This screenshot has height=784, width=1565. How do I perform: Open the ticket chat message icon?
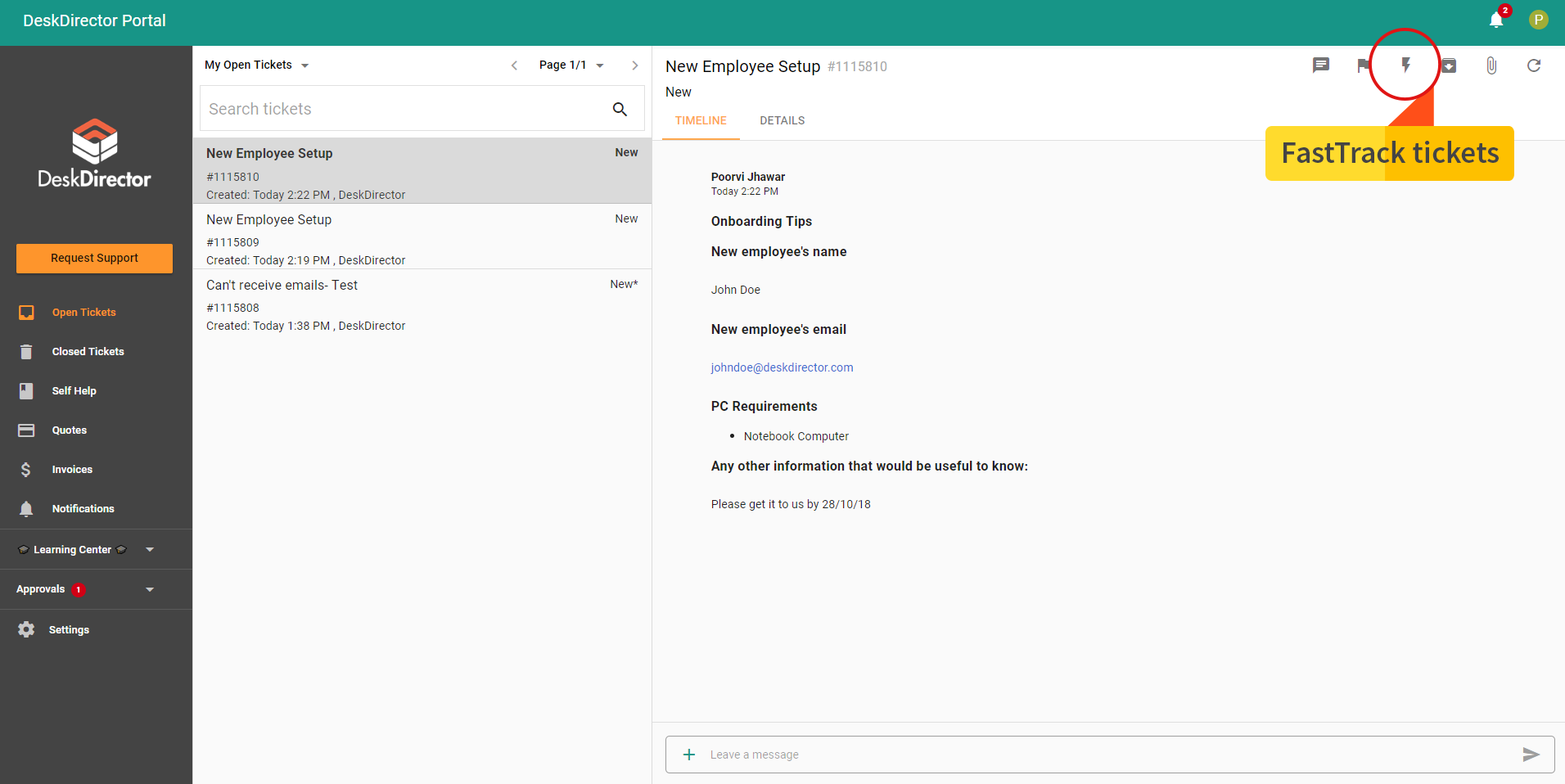coord(1321,65)
